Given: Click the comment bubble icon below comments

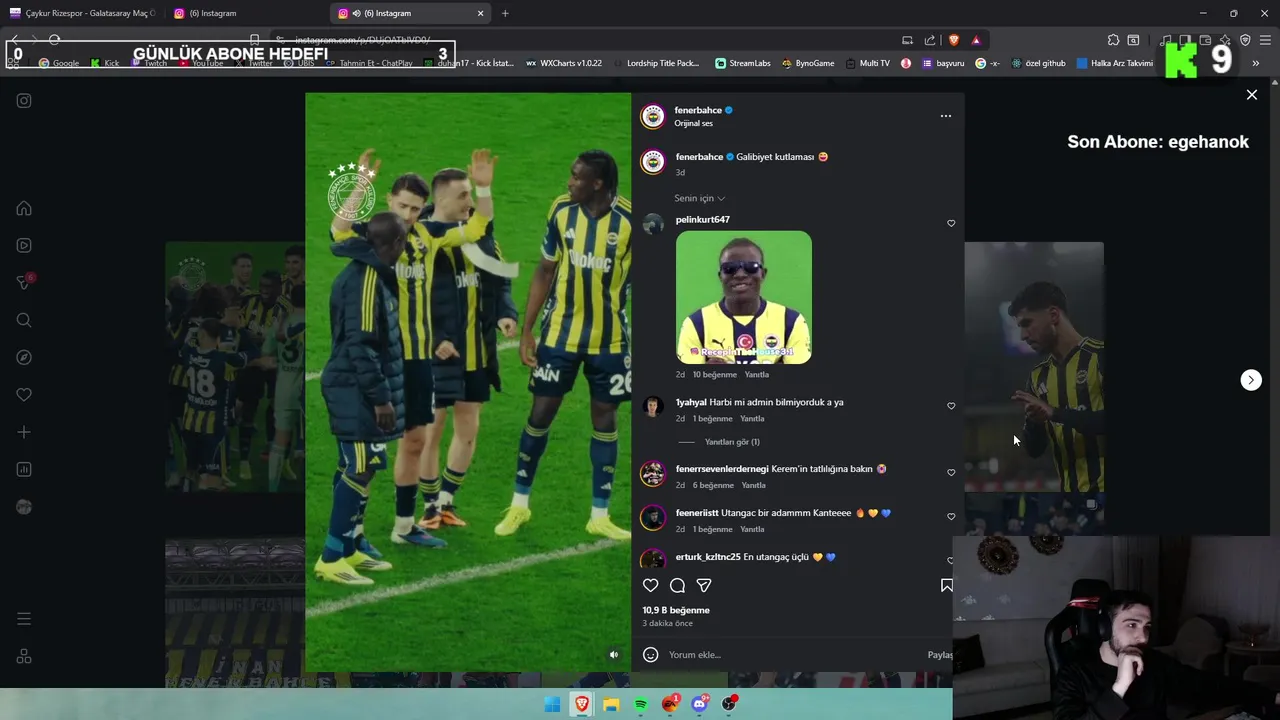Looking at the screenshot, I should coord(677,585).
